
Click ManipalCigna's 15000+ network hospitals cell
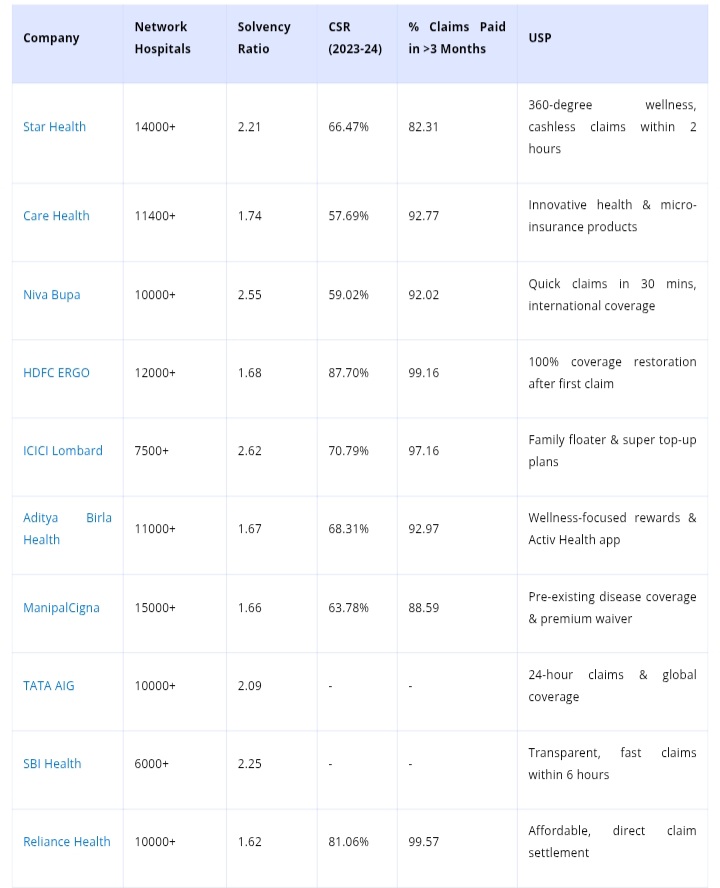(155, 608)
